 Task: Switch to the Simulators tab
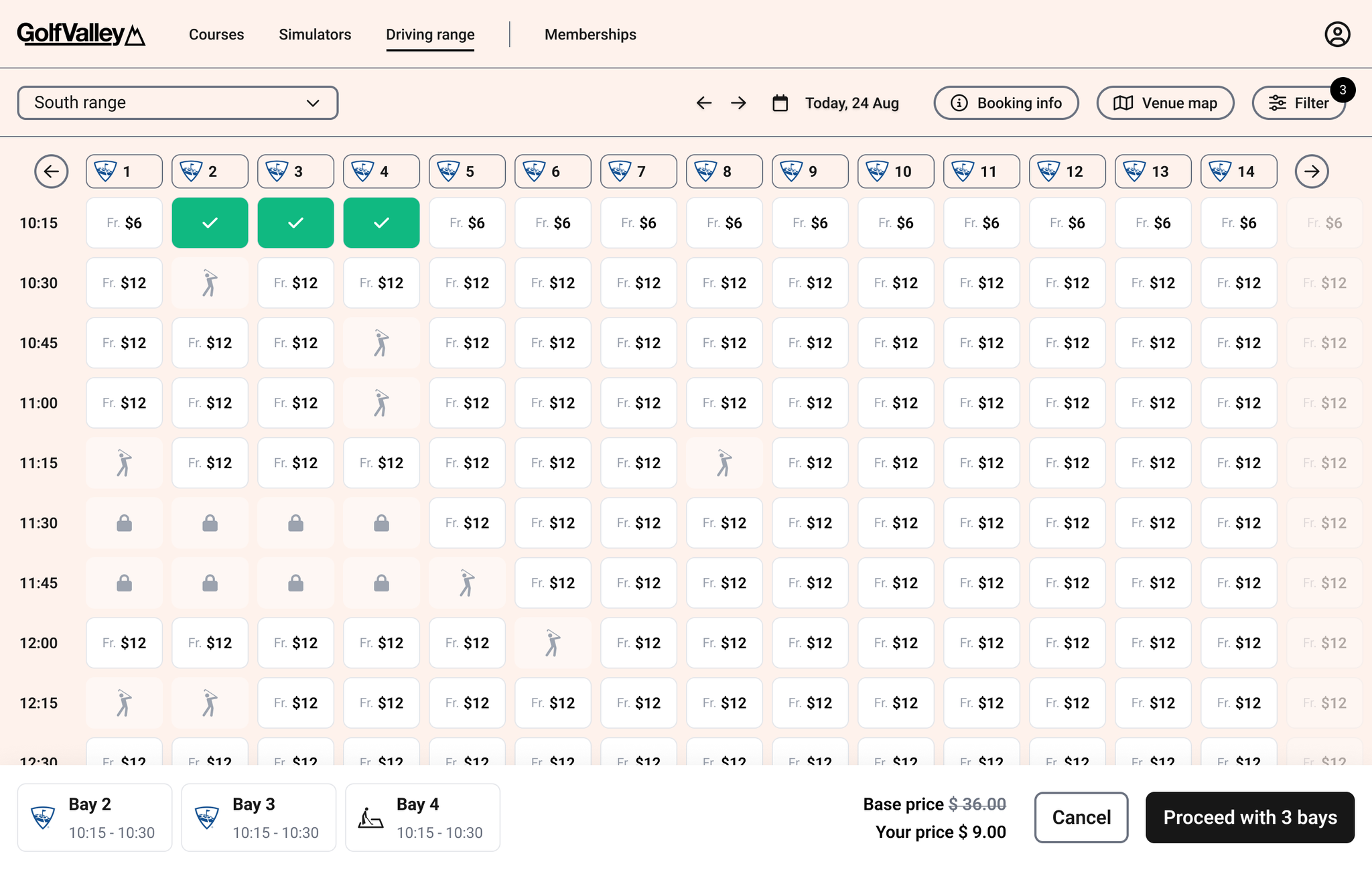315,35
